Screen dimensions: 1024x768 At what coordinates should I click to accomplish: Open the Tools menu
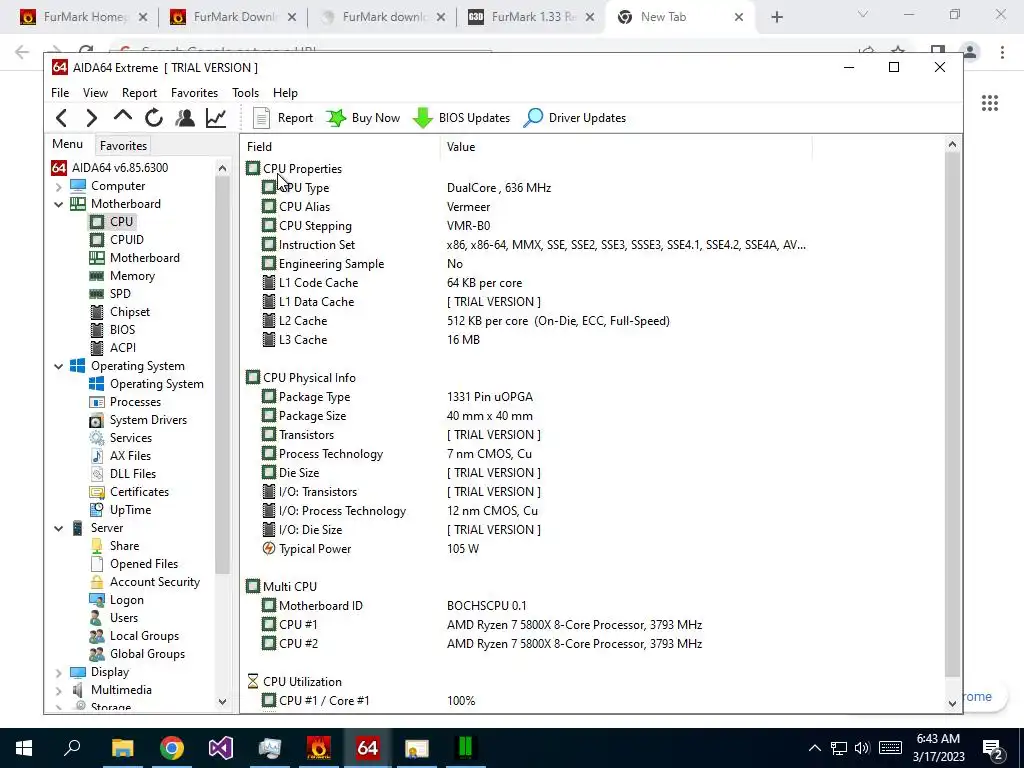pyautogui.click(x=246, y=93)
